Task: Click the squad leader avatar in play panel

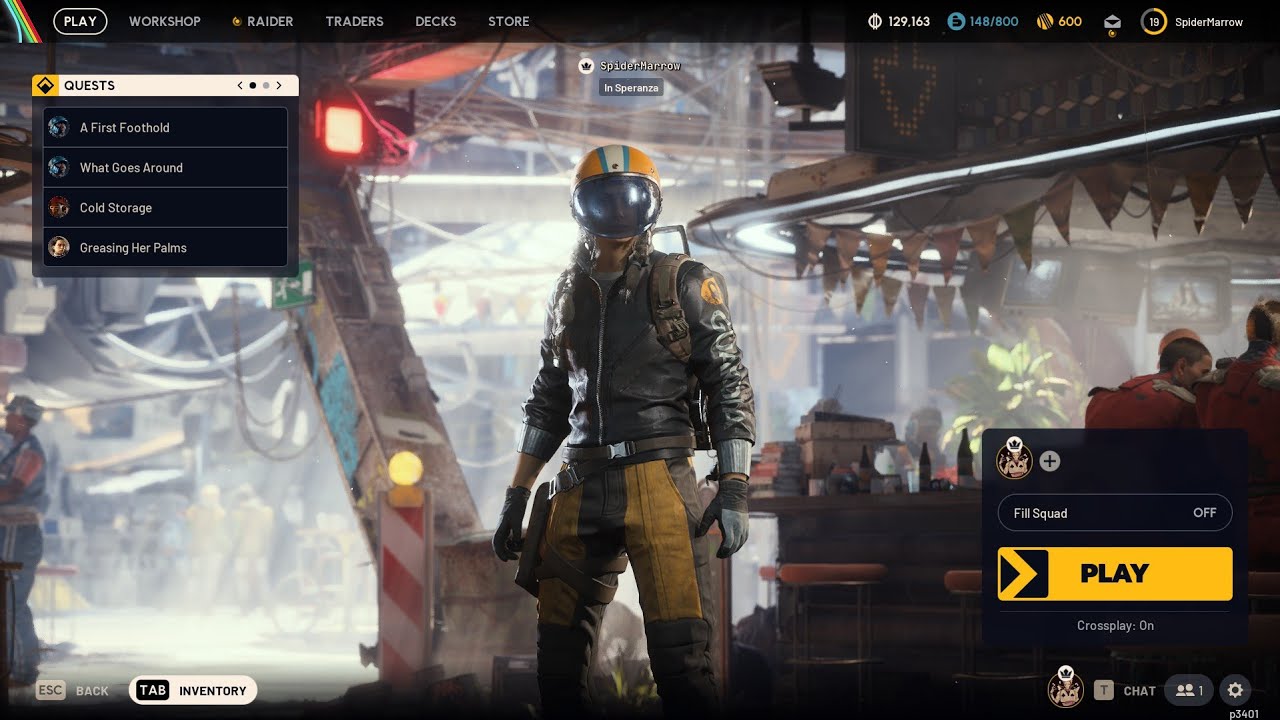Action: tap(1014, 459)
